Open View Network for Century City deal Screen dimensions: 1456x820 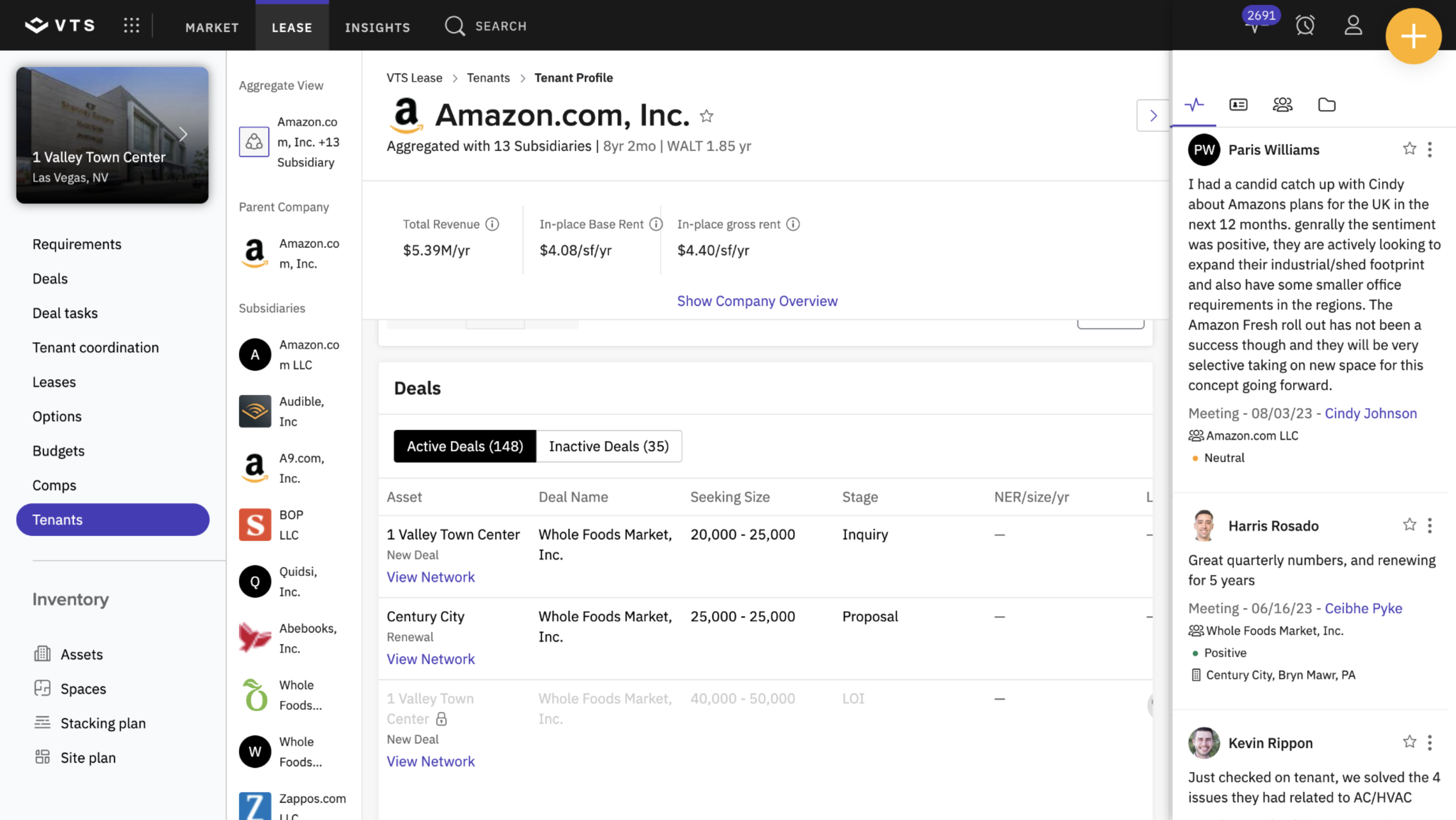pyautogui.click(x=431, y=660)
